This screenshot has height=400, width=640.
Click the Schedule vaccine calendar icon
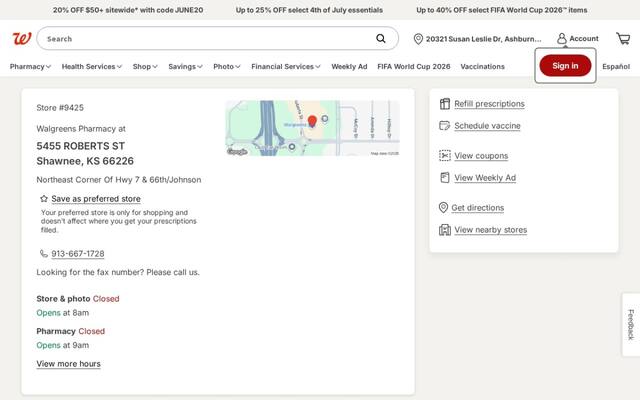(444, 126)
